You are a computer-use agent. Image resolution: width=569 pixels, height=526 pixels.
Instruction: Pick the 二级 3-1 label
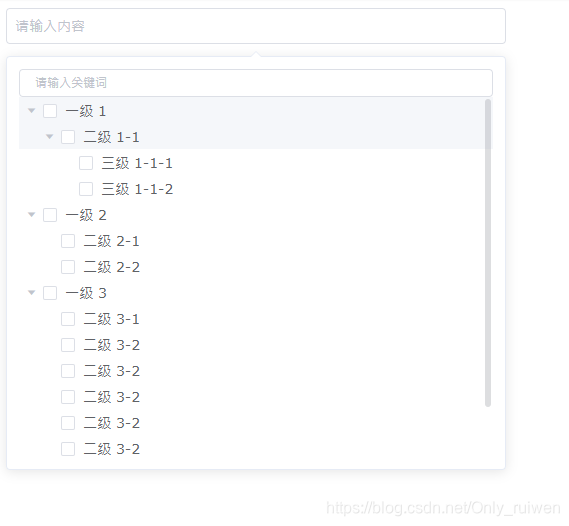tap(112, 319)
